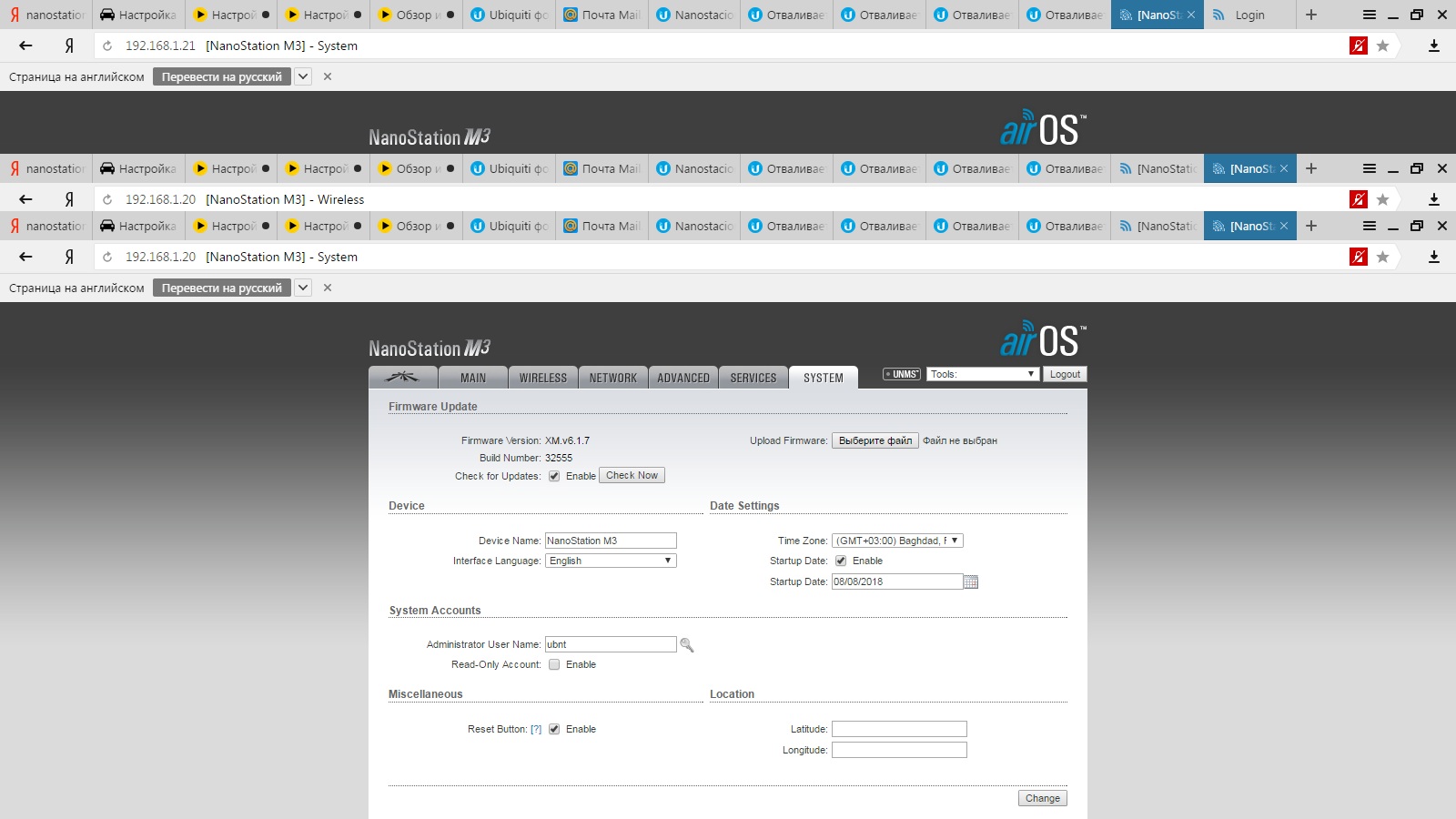Click magnifier icon beside Administrator User Name
Image resolution: width=1456 pixels, height=819 pixels.
687,645
